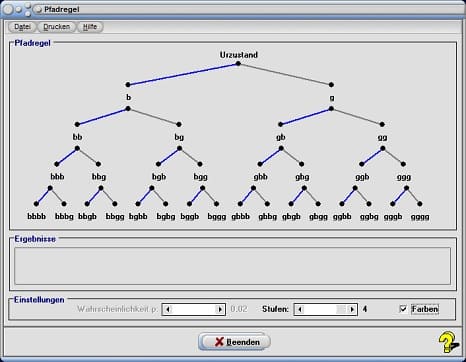Viewport: 466px width, 362px height.
Task: Click left arrow of Wahrscheinlichkeit p slider
Action: pyautogui.click(x=168, y=310)
